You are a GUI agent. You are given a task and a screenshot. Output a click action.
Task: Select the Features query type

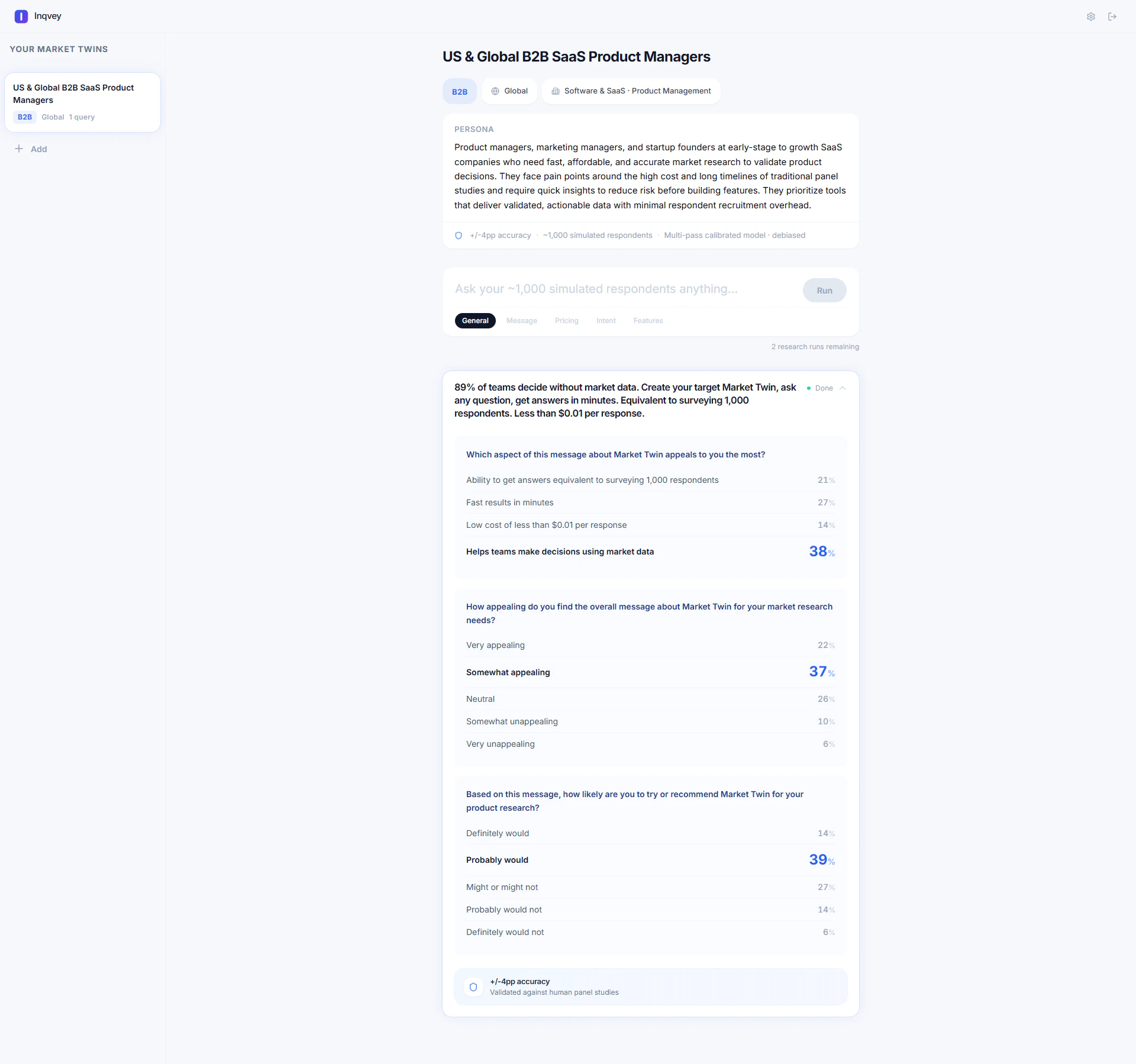point(648,321)
